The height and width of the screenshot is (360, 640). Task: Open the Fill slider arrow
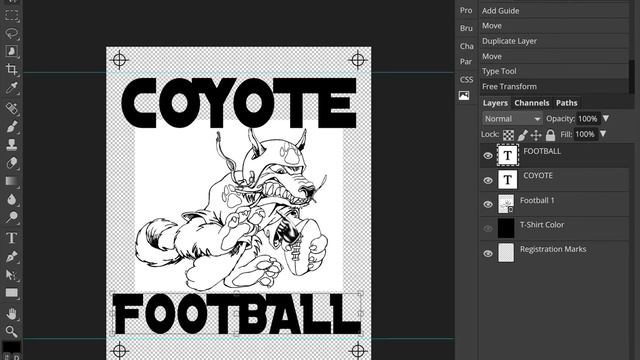click(x=603, y=134)
